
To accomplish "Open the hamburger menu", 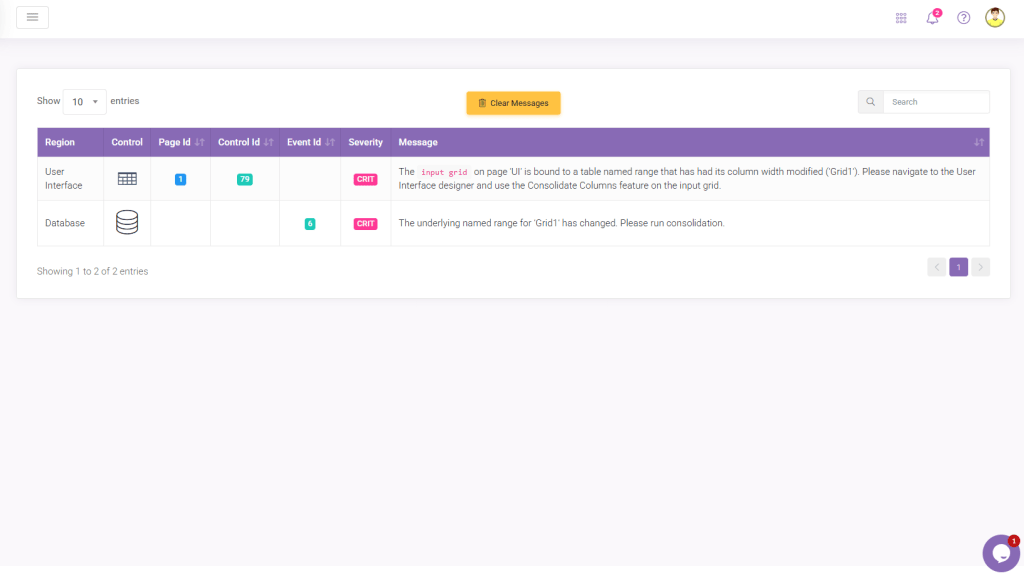I will tap(32, 17).
